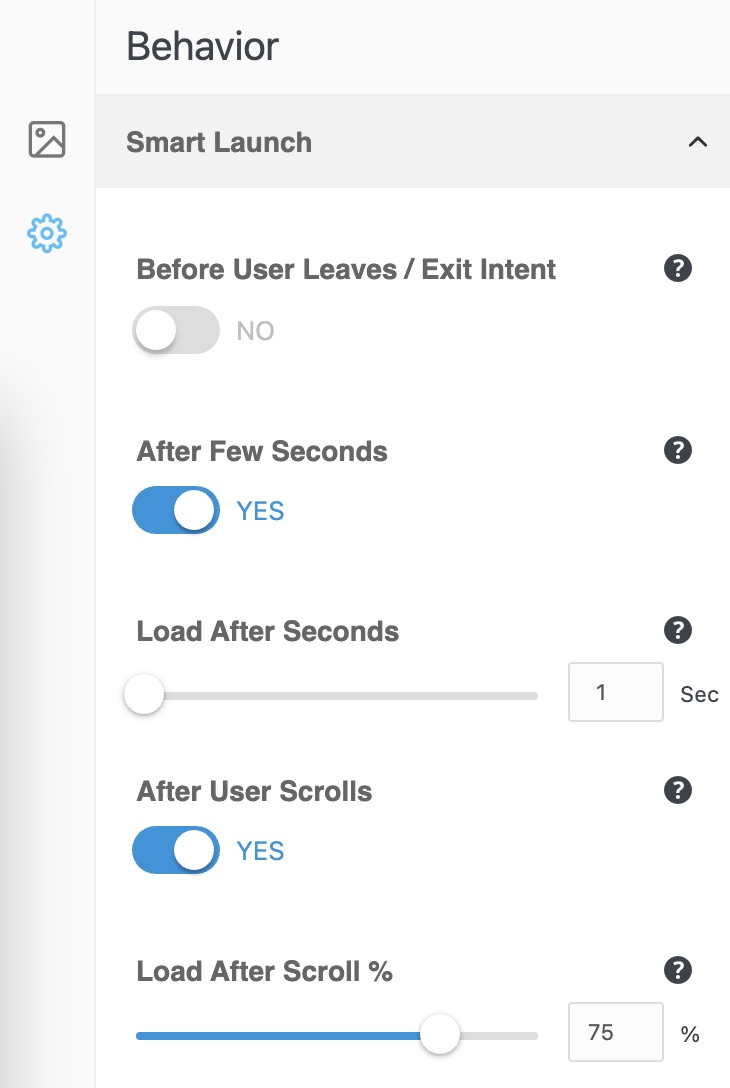
Task: Click the Load After Seconds slider track
Action: click(x=340, y=695)
